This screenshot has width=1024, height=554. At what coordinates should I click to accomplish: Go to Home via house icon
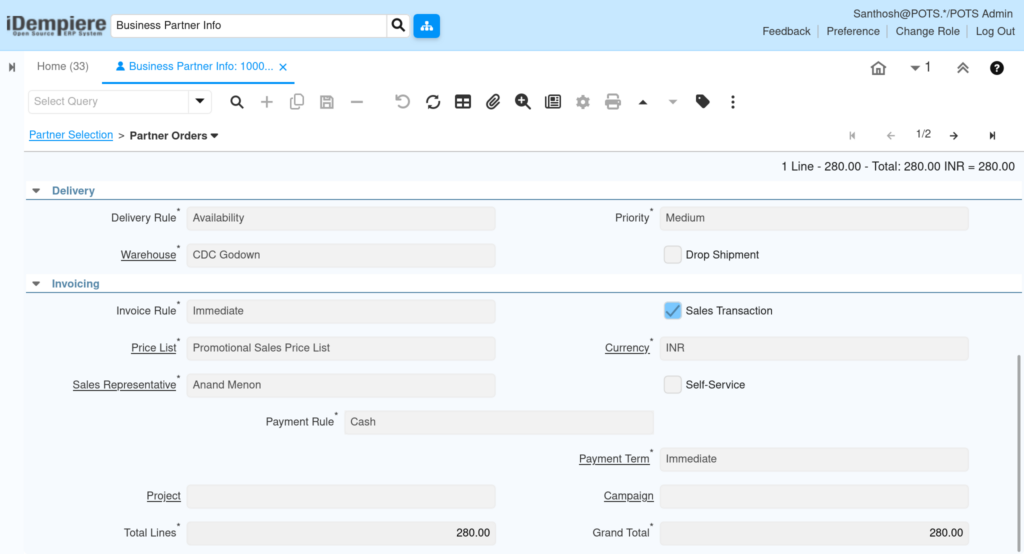coord(878,68)
